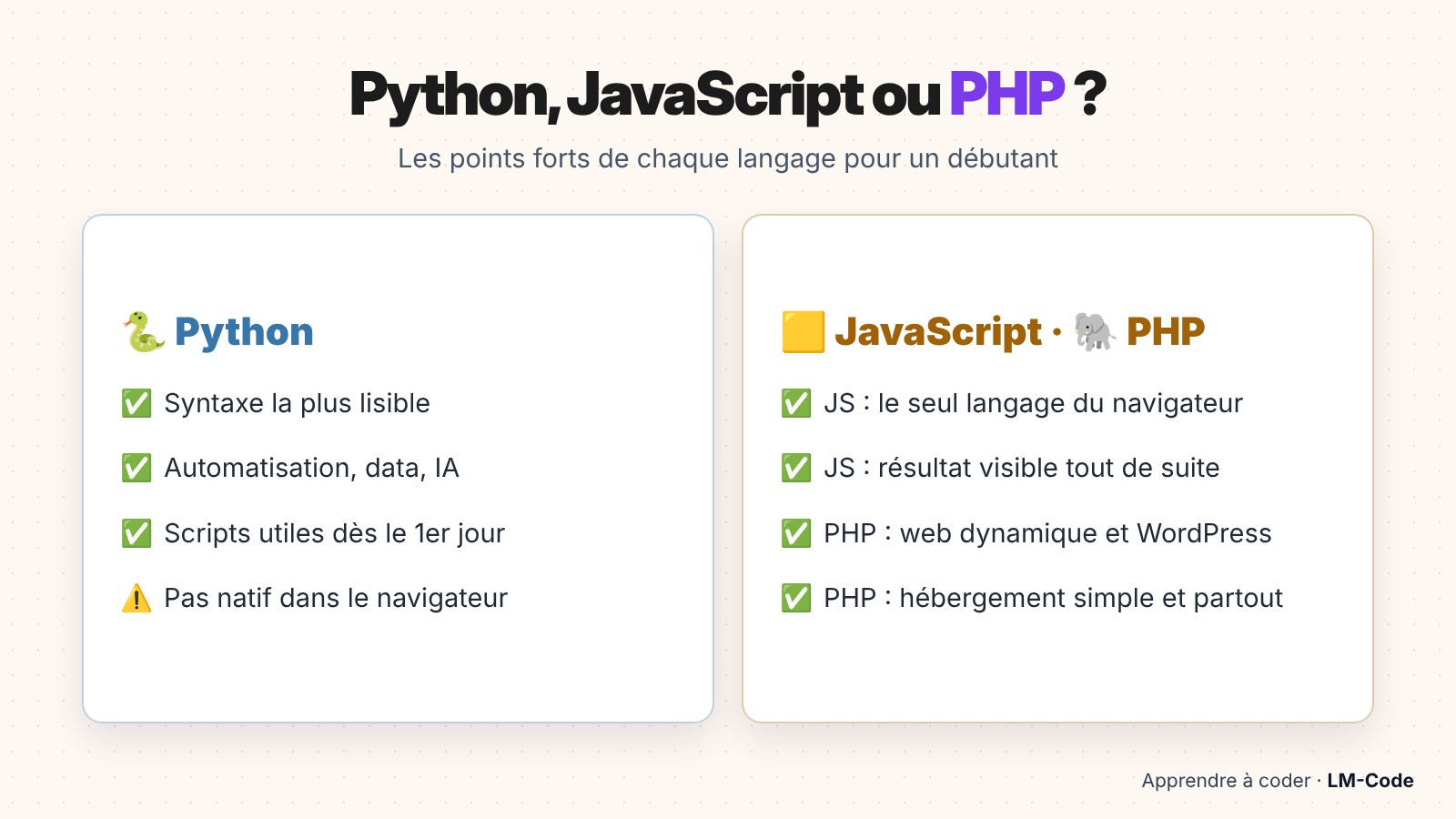Image resolution: width=1456 pixels, height=819 pixels.
Task: Click the text 'PHP : web dynamique et WordPress'
Action: [1047, 533]
